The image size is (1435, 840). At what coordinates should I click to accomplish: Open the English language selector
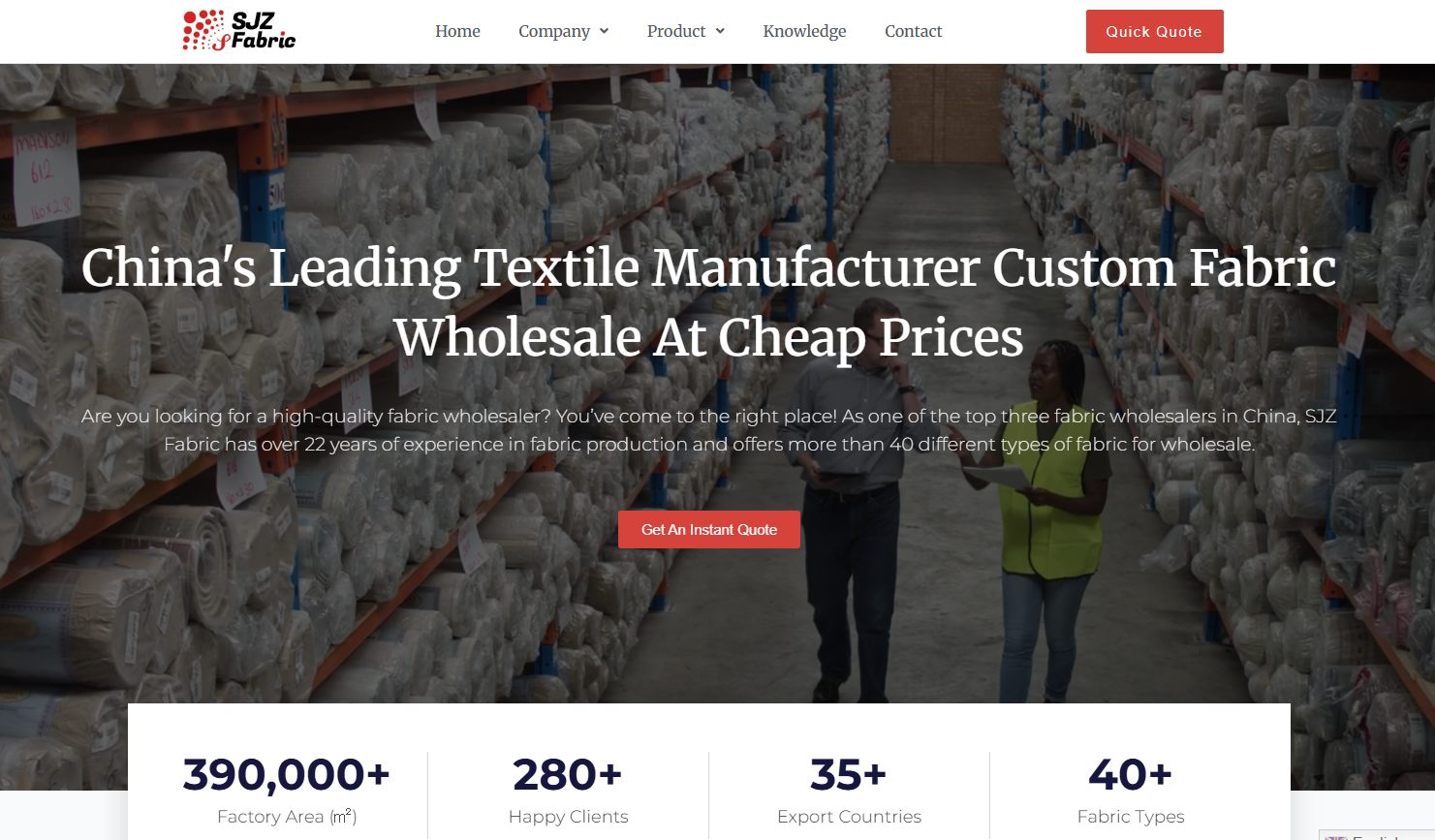(1376, 835)
